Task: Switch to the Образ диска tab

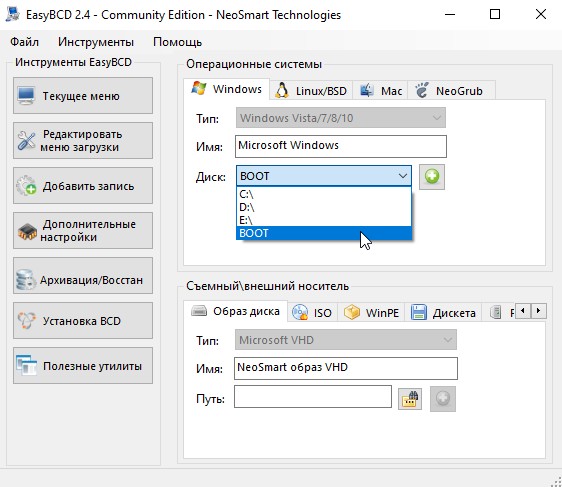Action: pyautogui.click(x=235, y=311)
